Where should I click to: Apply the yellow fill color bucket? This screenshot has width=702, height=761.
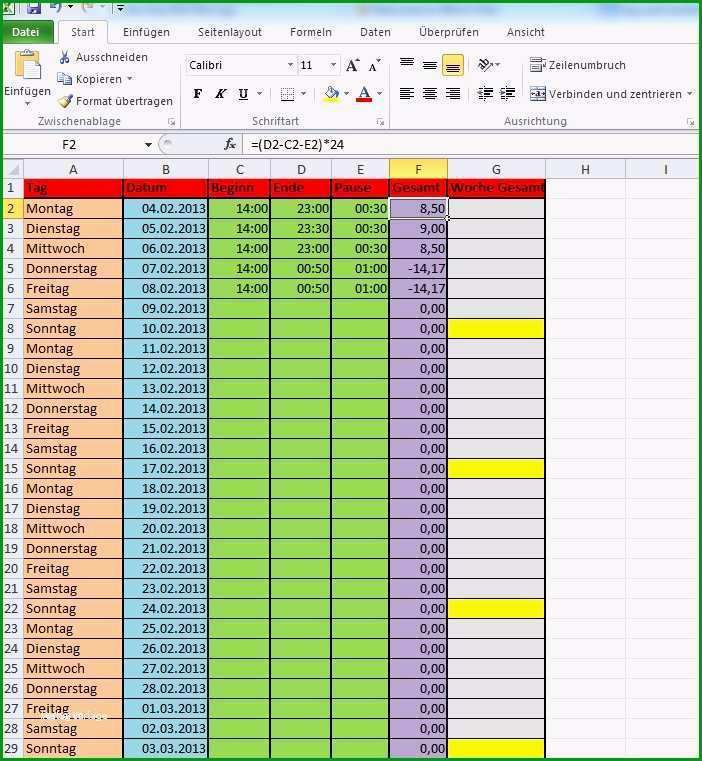click(332, 94)
